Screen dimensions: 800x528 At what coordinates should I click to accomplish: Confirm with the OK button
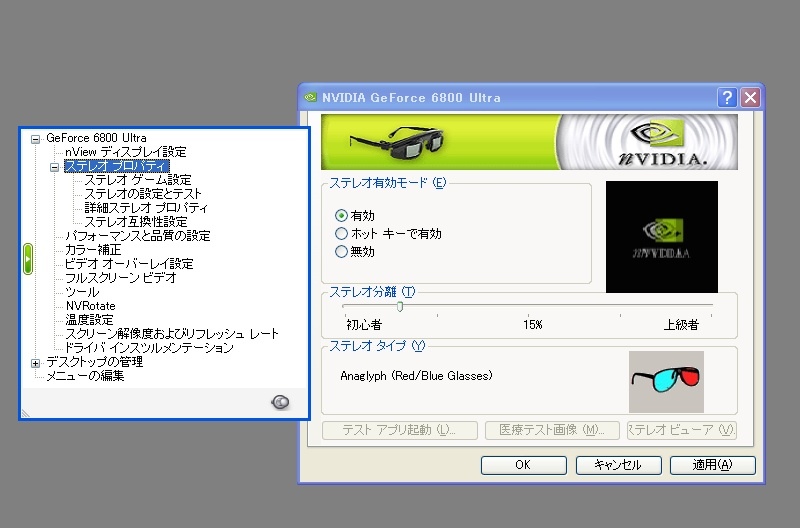coord(523,465)
